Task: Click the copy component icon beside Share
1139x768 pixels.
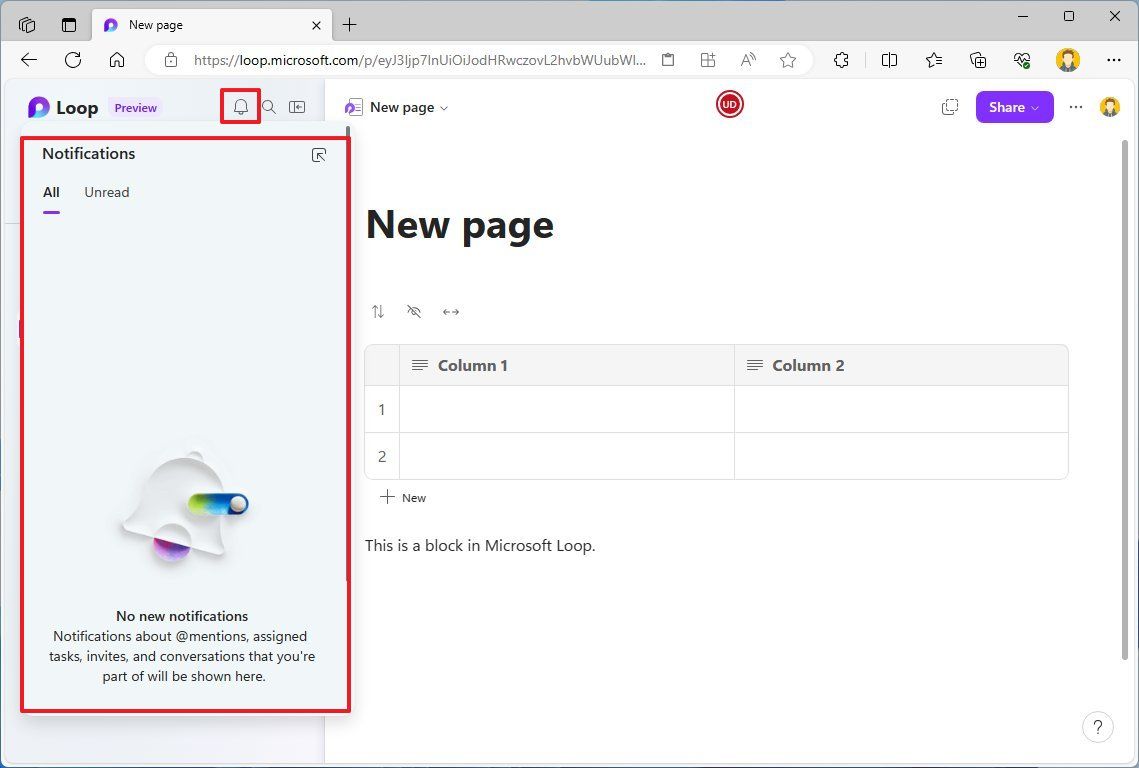Action: point(949,106)
